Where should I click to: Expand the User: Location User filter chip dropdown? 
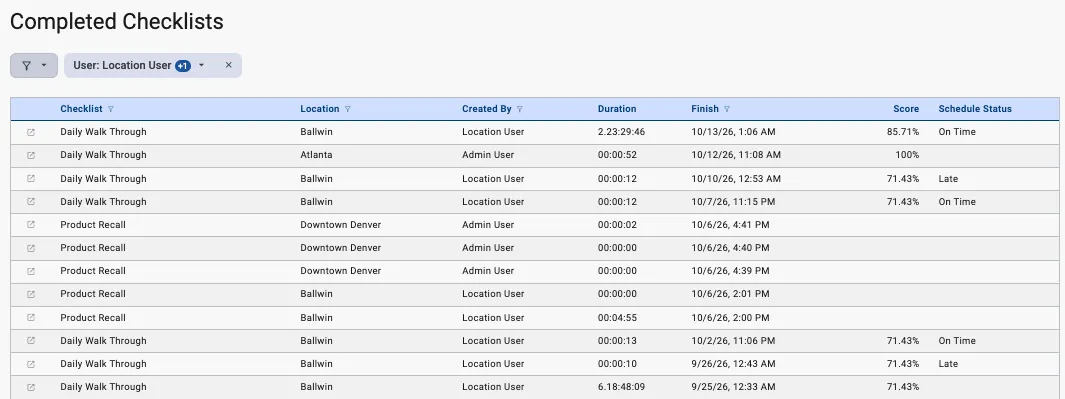point(201,65)
